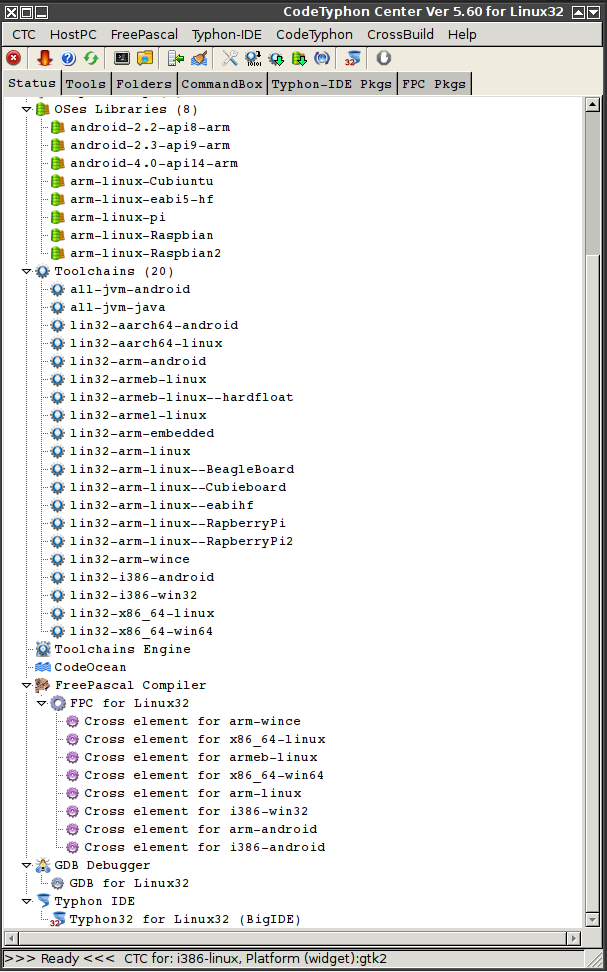607x972 pixels.
Task: Switch to the Typhon-IDE Pkgs tab
Action: pyautogui.click(x=332, y=84)
